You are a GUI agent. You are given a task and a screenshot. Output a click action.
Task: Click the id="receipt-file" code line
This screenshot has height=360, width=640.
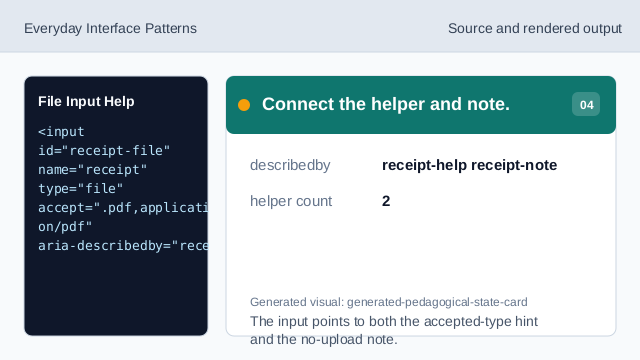click(x=104, y=151)
